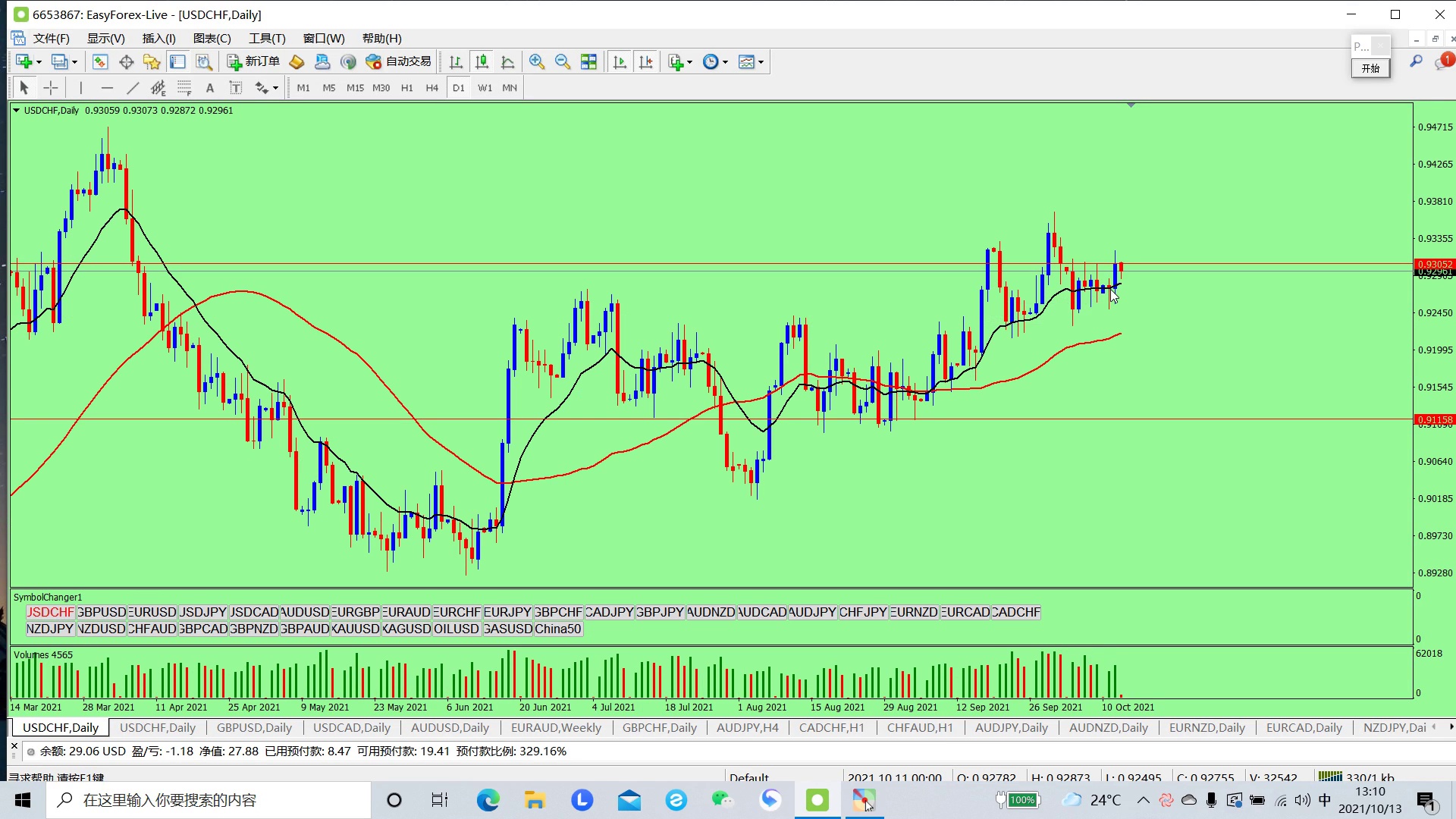Toggle the AutoTrading (自动交易) button
Image resolution: width=1456 pixels, height=819 pixels.
(x=399, y=61)
